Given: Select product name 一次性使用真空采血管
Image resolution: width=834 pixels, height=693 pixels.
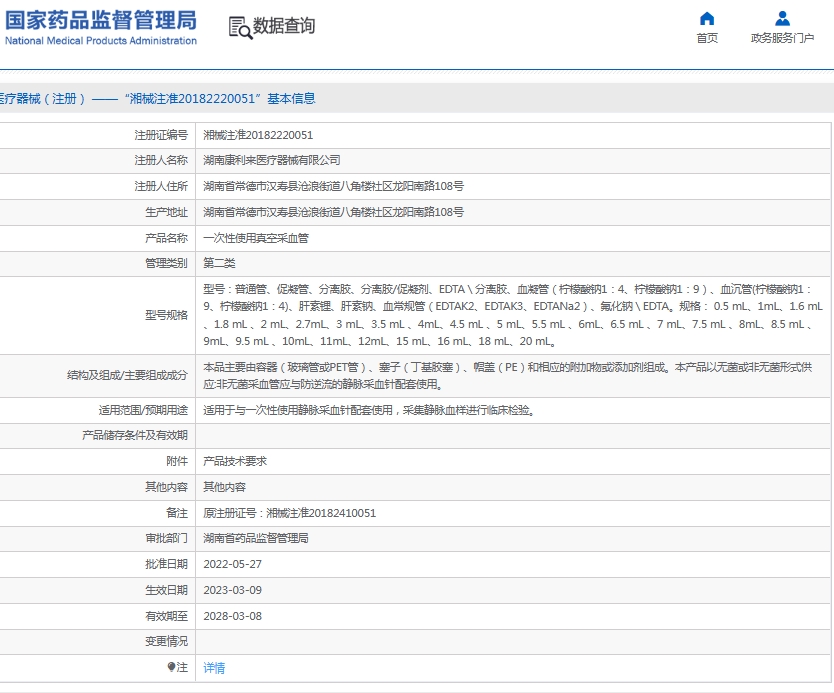Looking at the screenshot, I should 256,238.
